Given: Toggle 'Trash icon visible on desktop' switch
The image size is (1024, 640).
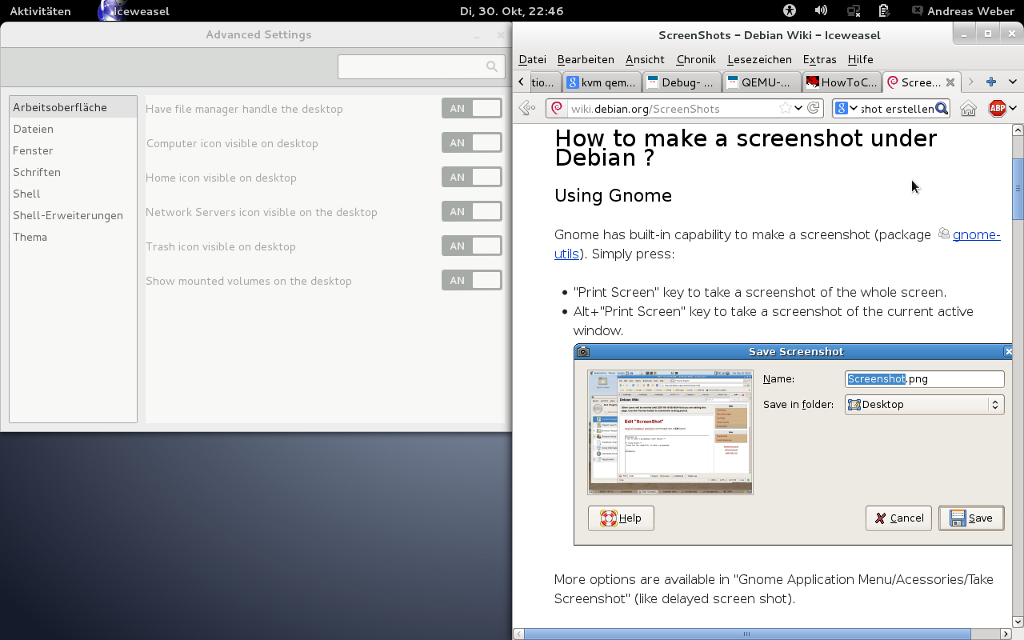Looking at the screenshot, I should [x=471, y=246].
